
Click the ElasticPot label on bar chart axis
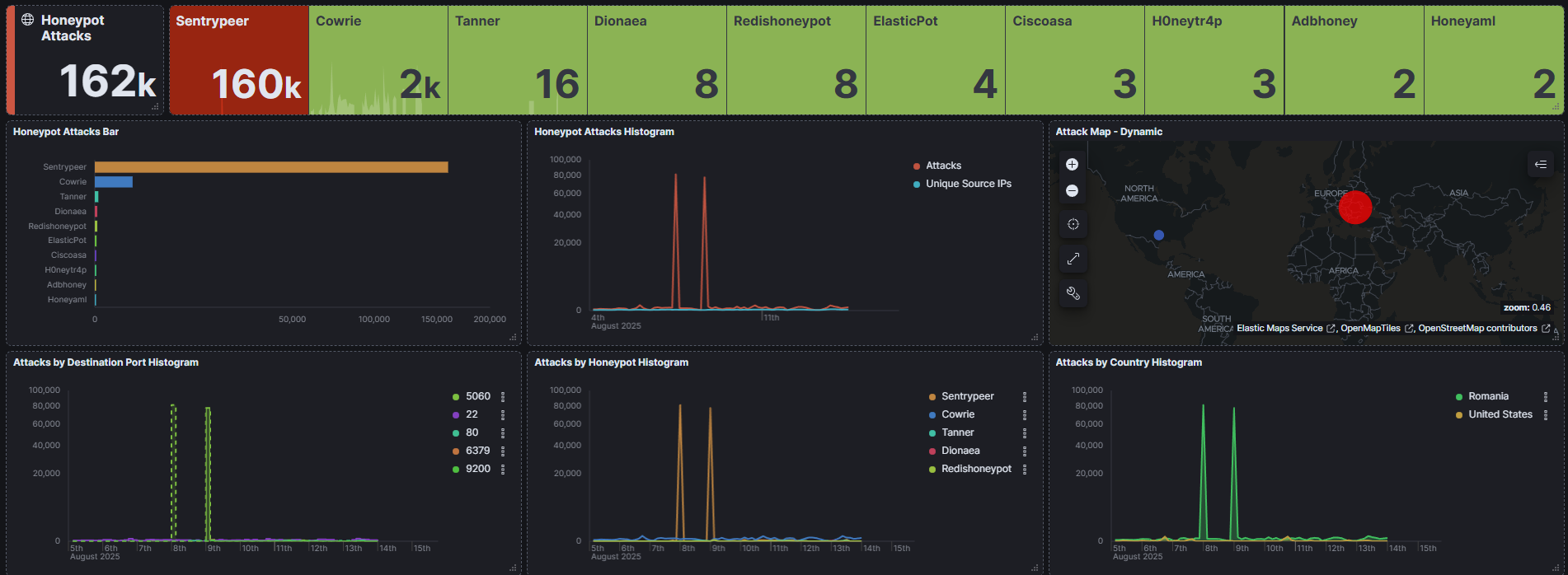click(67, 241)
